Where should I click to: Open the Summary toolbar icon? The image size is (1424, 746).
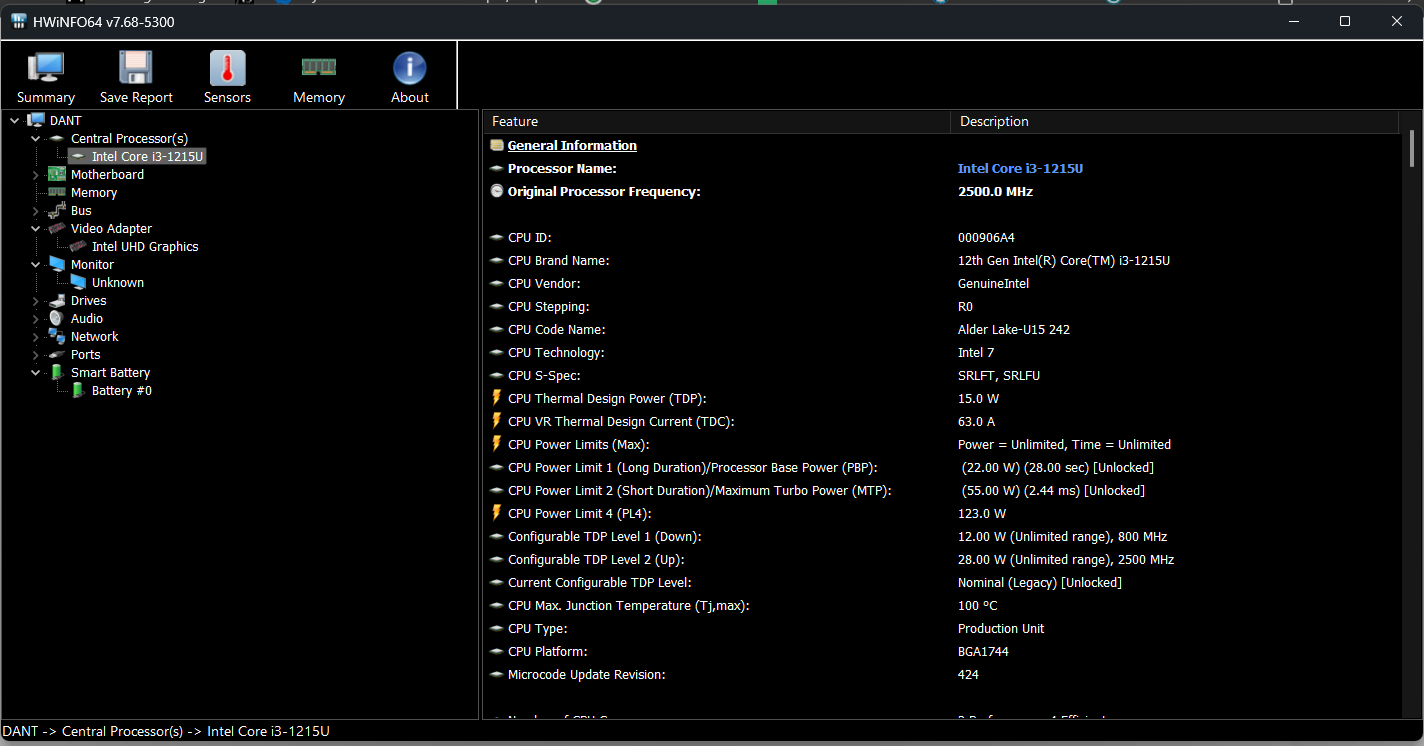point(46,69)
